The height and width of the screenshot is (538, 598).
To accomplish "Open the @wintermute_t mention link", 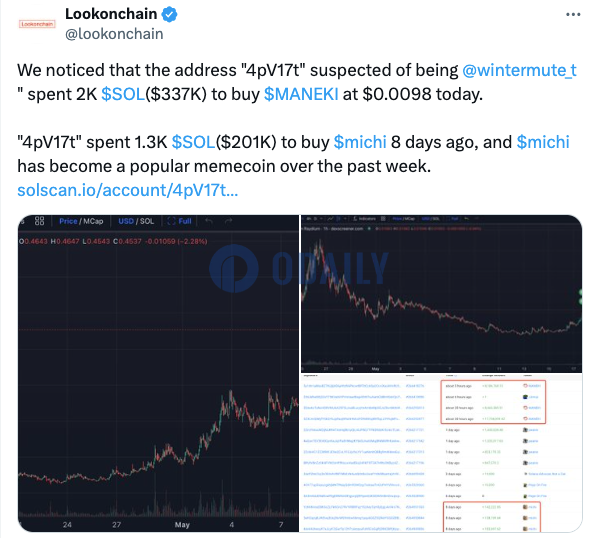I will tap(519, 71).
